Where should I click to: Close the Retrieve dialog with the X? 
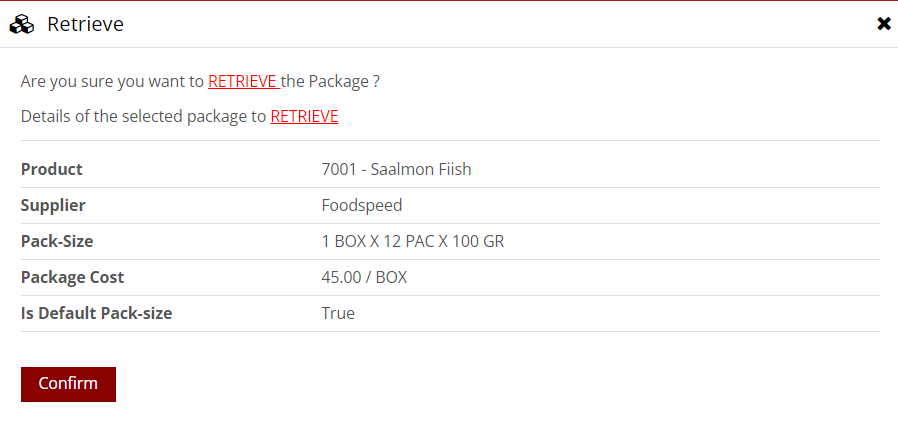[x=884, y=23]
